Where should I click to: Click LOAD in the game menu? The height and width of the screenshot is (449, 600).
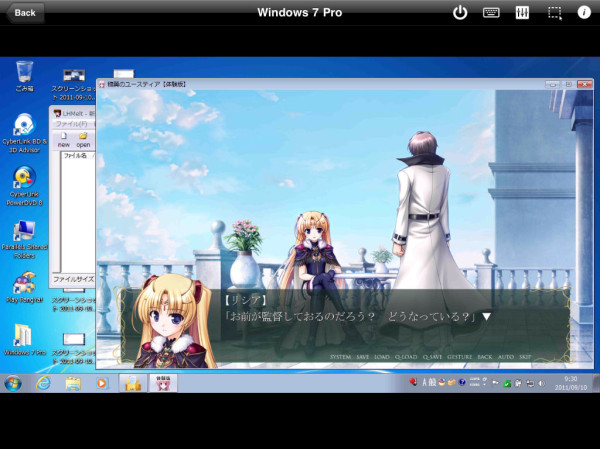click(382, 357)
